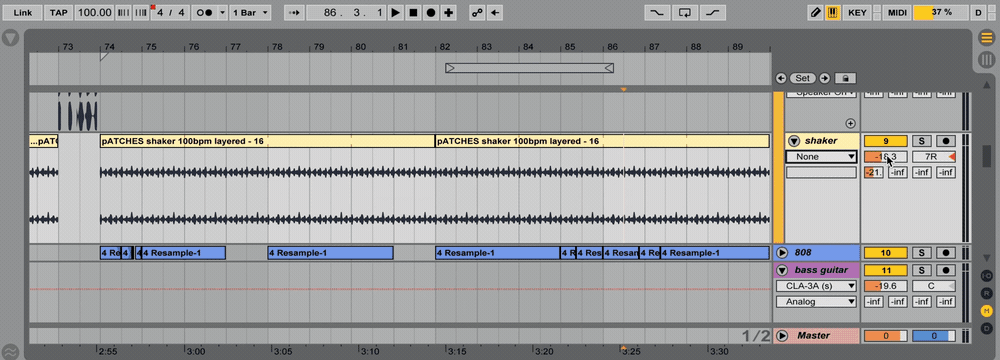Unfold the 808 track
This screenshot has height=360, width=1000.
pos(781,253)
